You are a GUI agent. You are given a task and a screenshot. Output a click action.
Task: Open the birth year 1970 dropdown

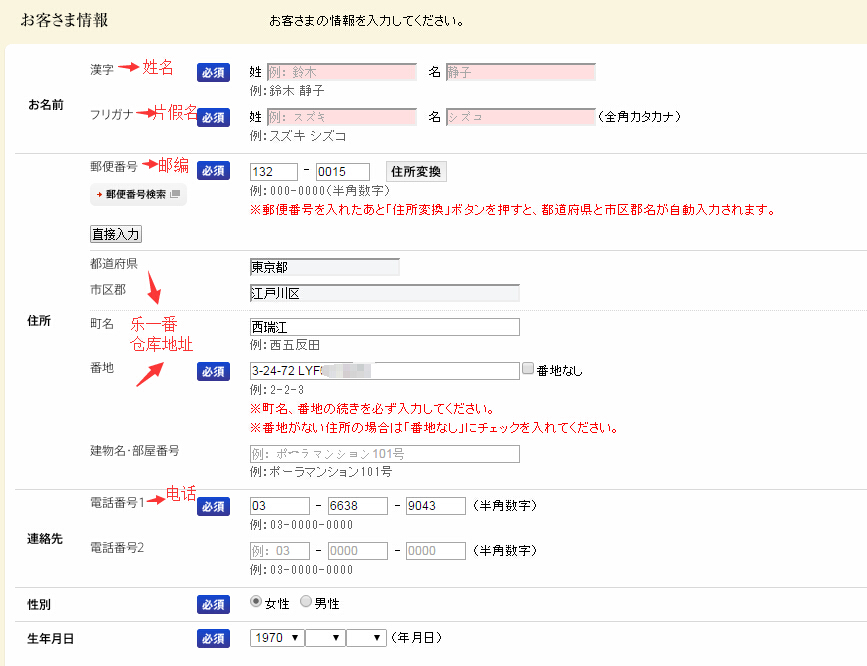[x=277, y=637]
